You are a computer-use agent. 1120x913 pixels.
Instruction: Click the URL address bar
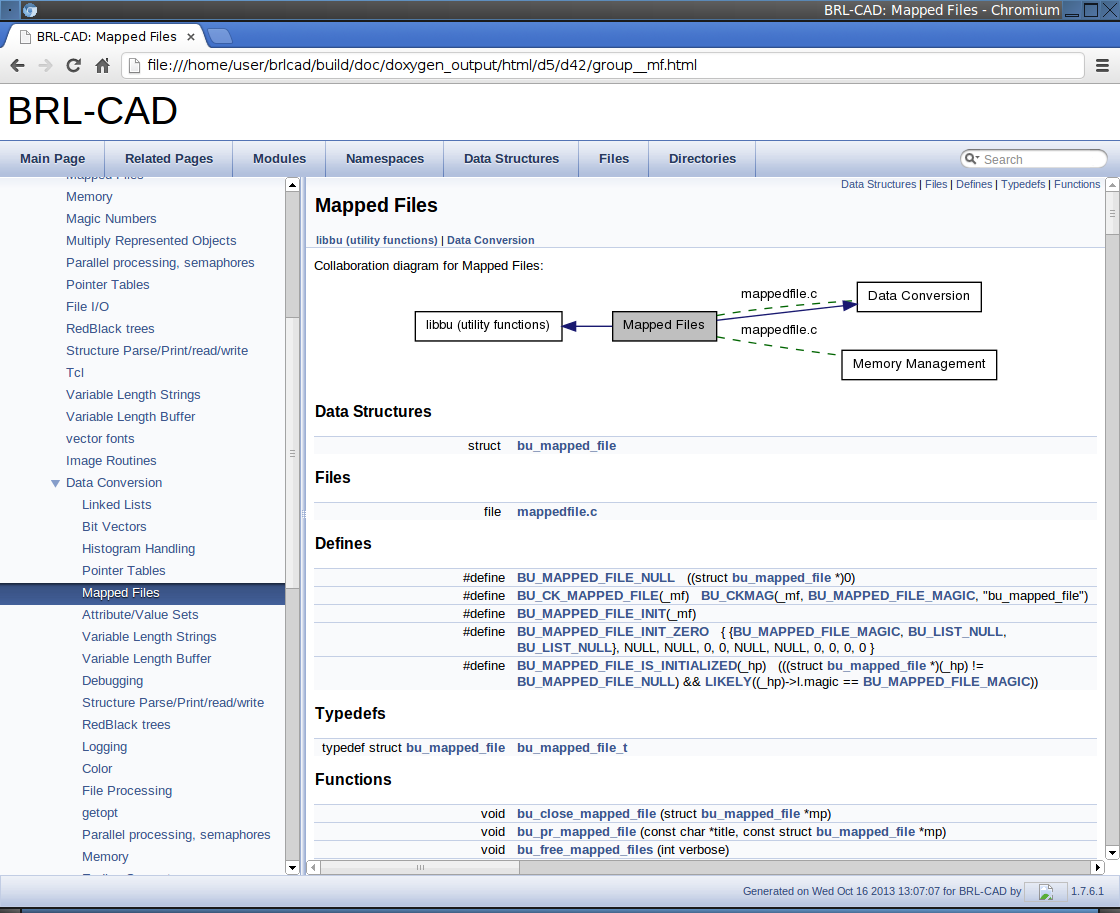(x=600, y=66)
